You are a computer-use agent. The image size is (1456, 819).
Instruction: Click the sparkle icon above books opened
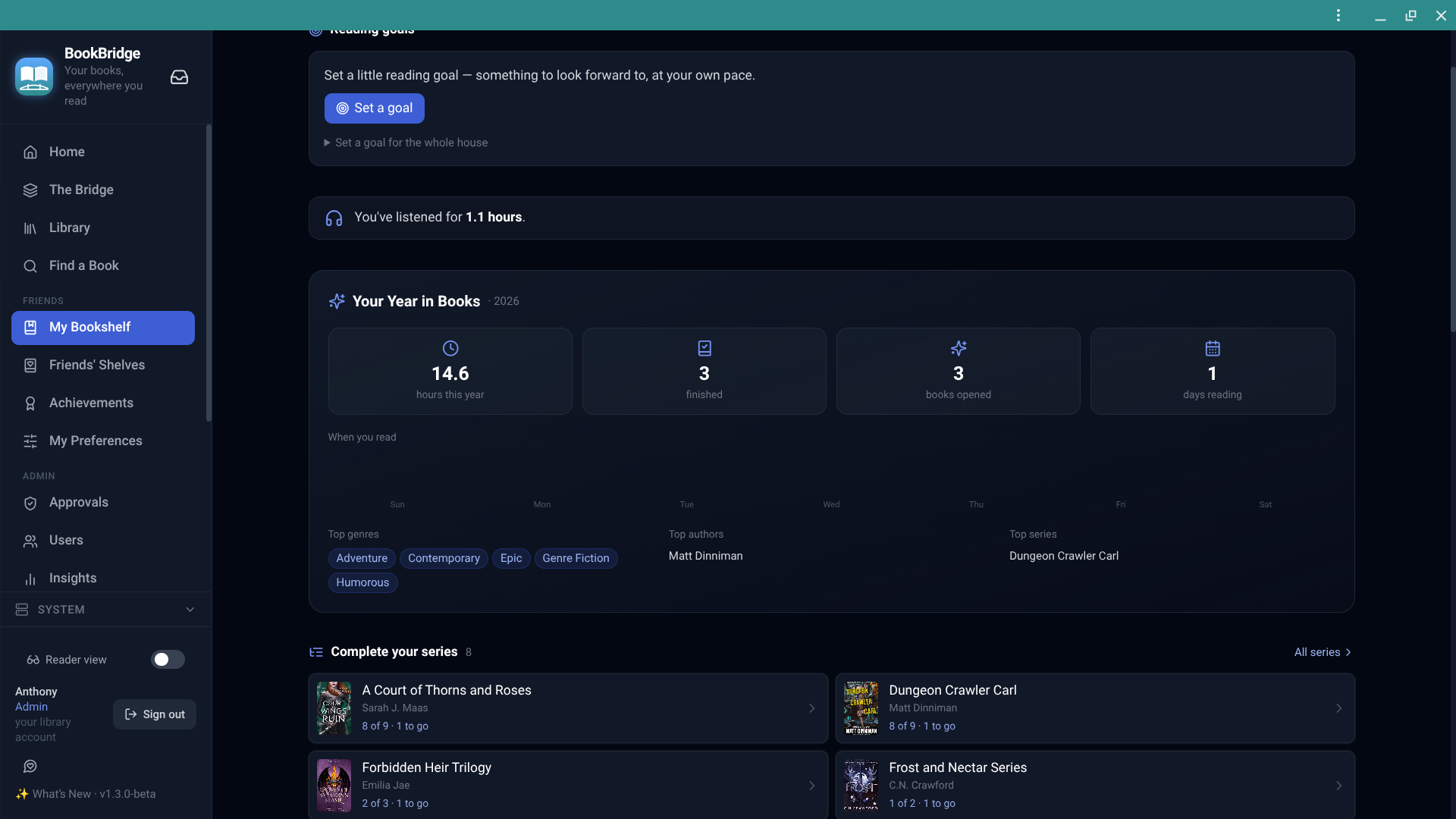coord(959,348)
